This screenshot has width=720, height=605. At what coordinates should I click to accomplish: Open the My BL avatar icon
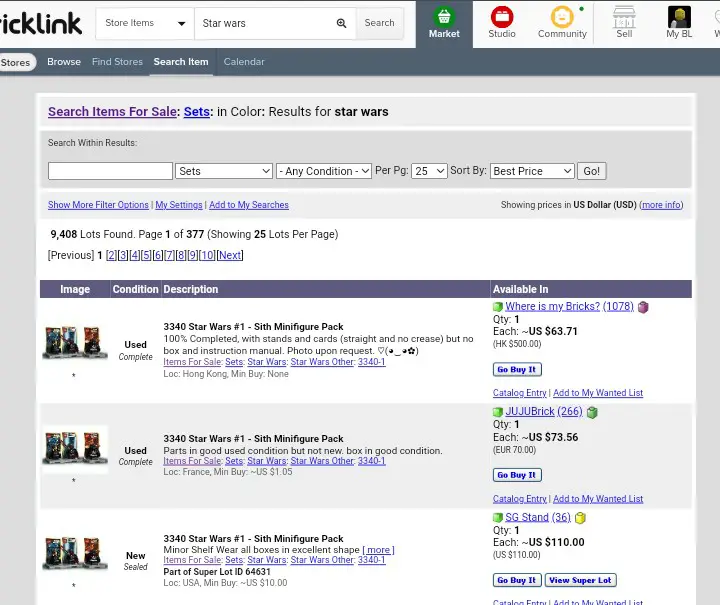679,17
